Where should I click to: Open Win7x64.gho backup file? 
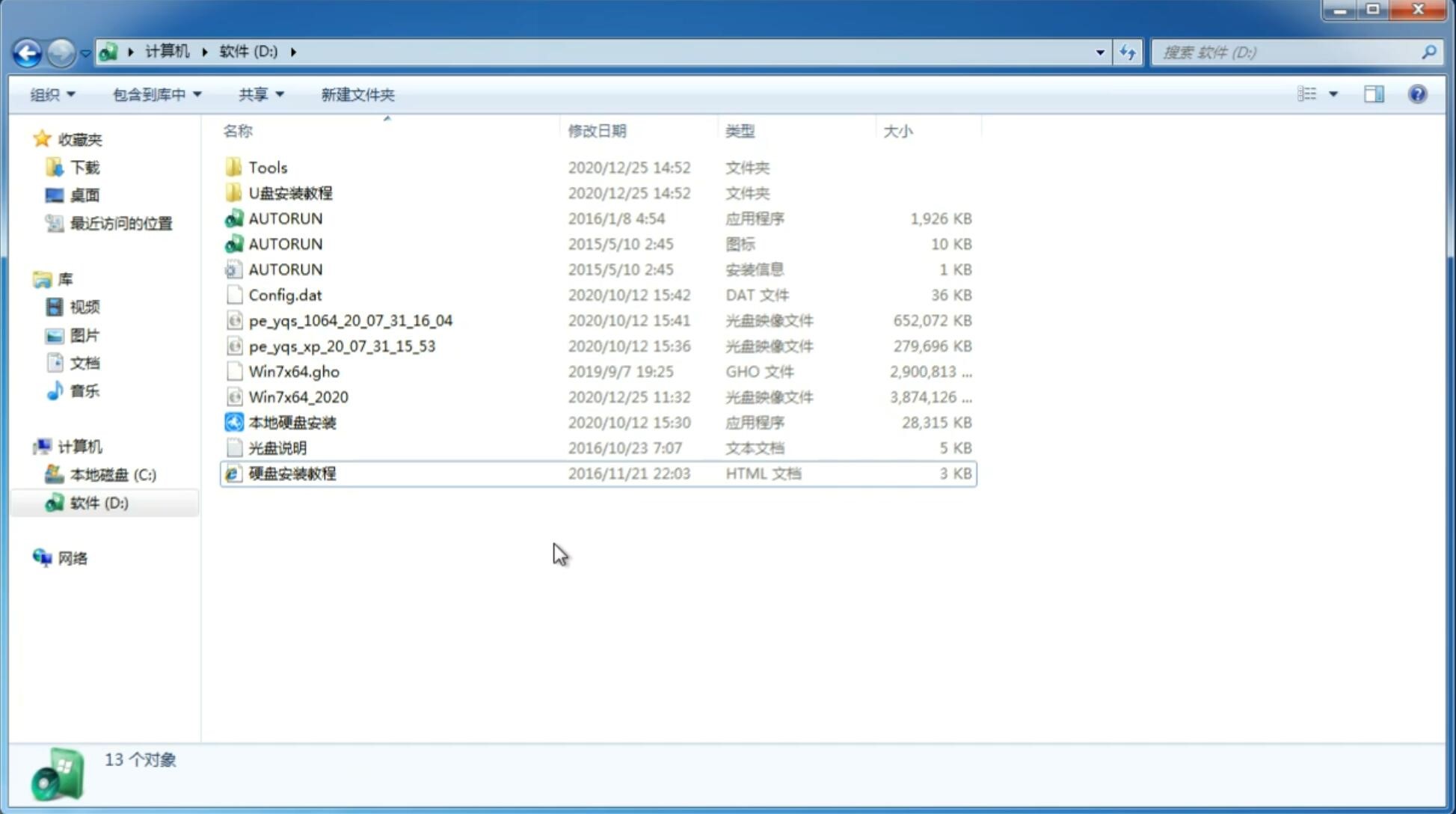[x=293, y=371]
